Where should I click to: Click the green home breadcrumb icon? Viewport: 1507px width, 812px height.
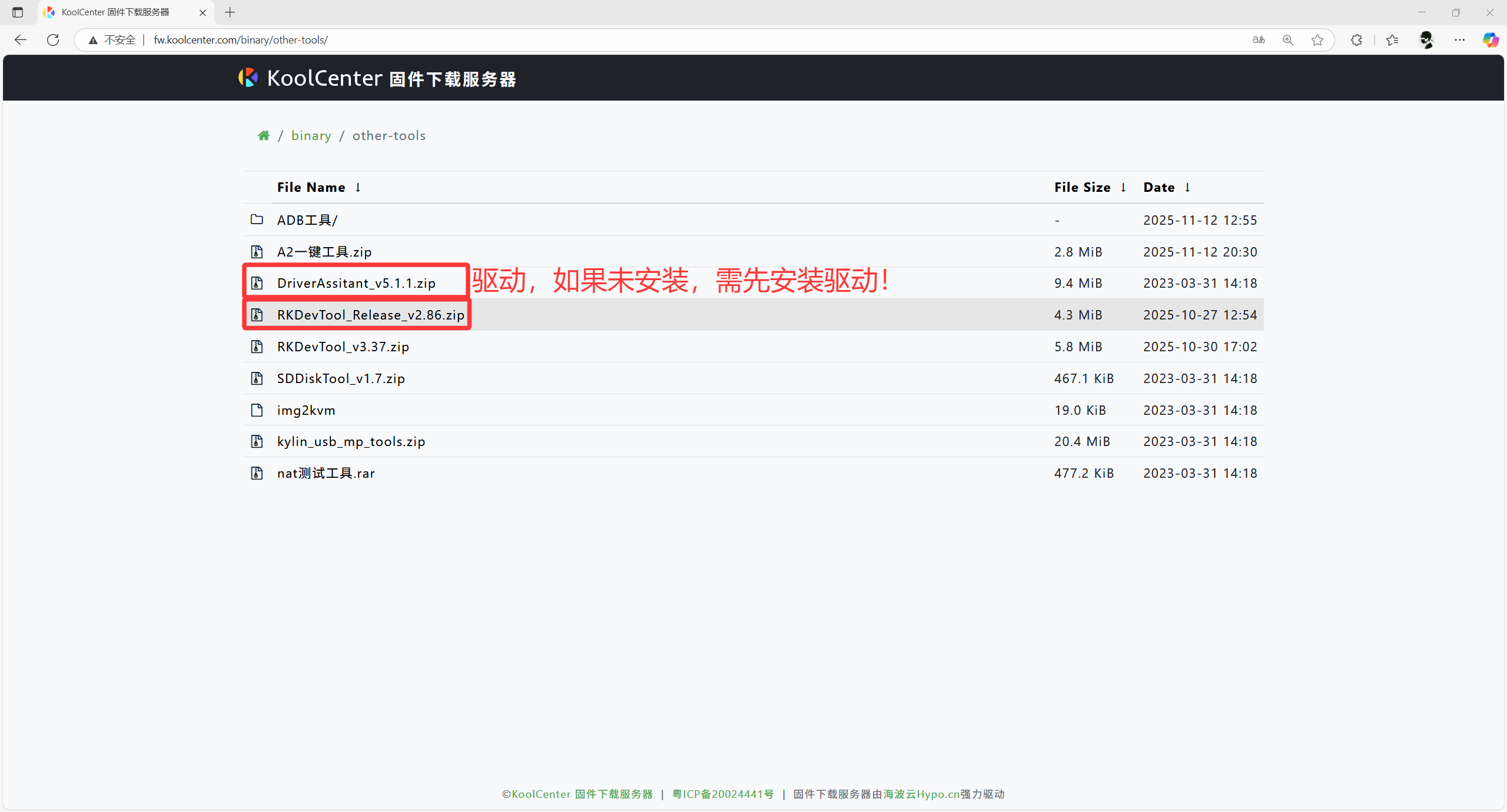tap(264, 136)
